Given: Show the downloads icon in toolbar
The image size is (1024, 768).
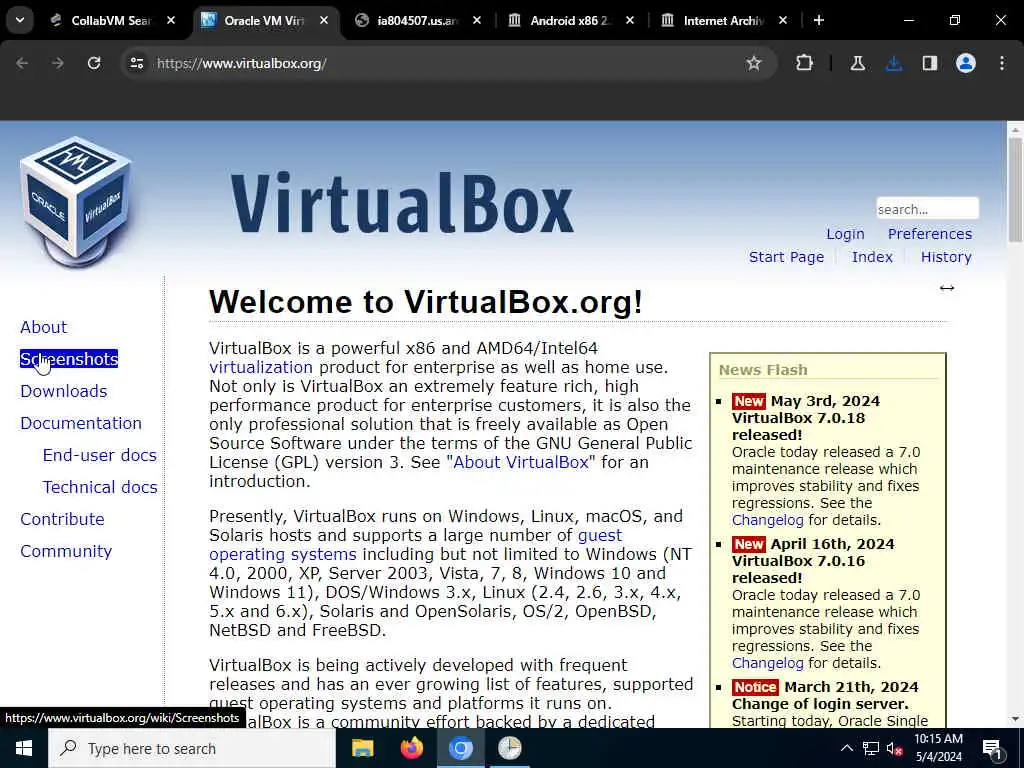Looking at the screenshot, I should tap(894, 63).
